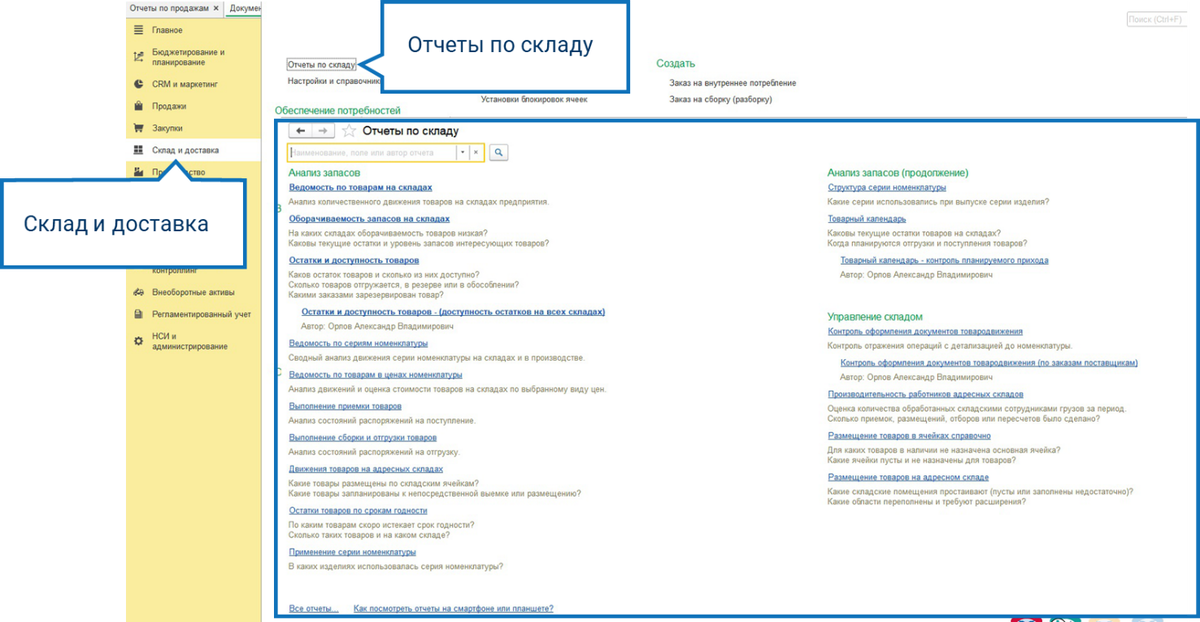Open report Оборачиваемость запасов на складах
The image size is (1200, 622).
coord(369,218)
